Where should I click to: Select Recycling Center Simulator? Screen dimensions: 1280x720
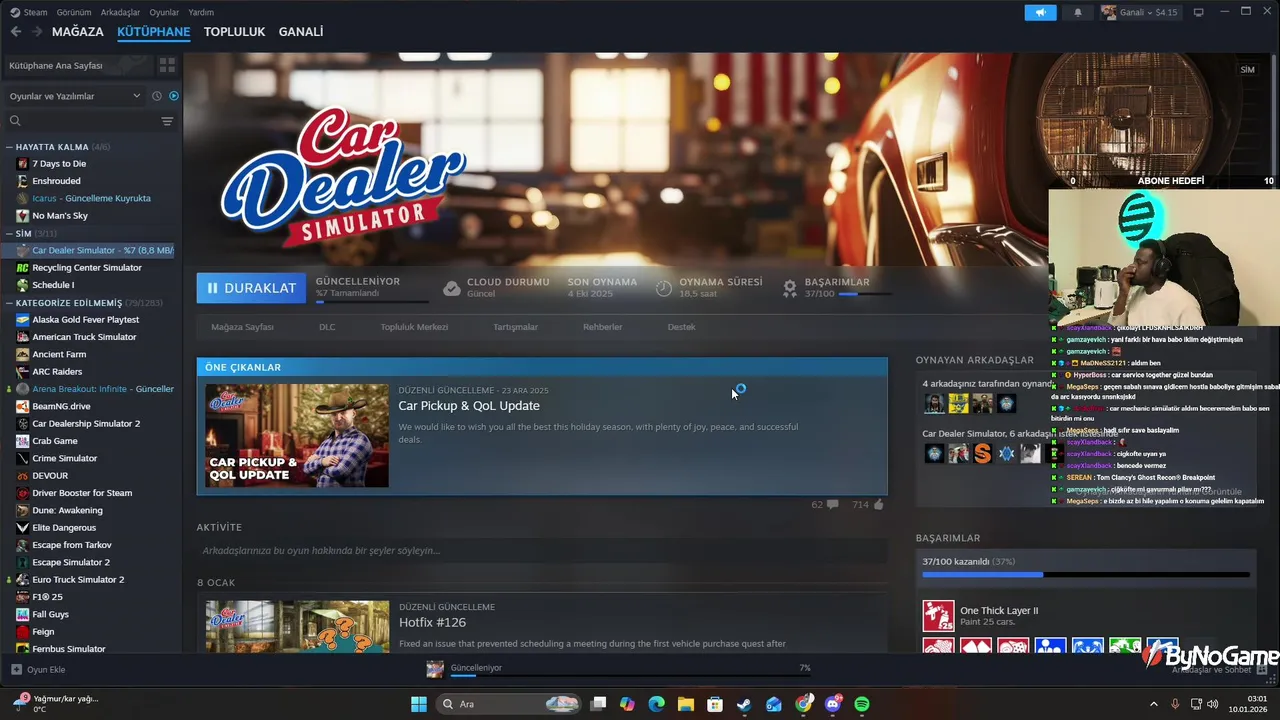[87, 268]
